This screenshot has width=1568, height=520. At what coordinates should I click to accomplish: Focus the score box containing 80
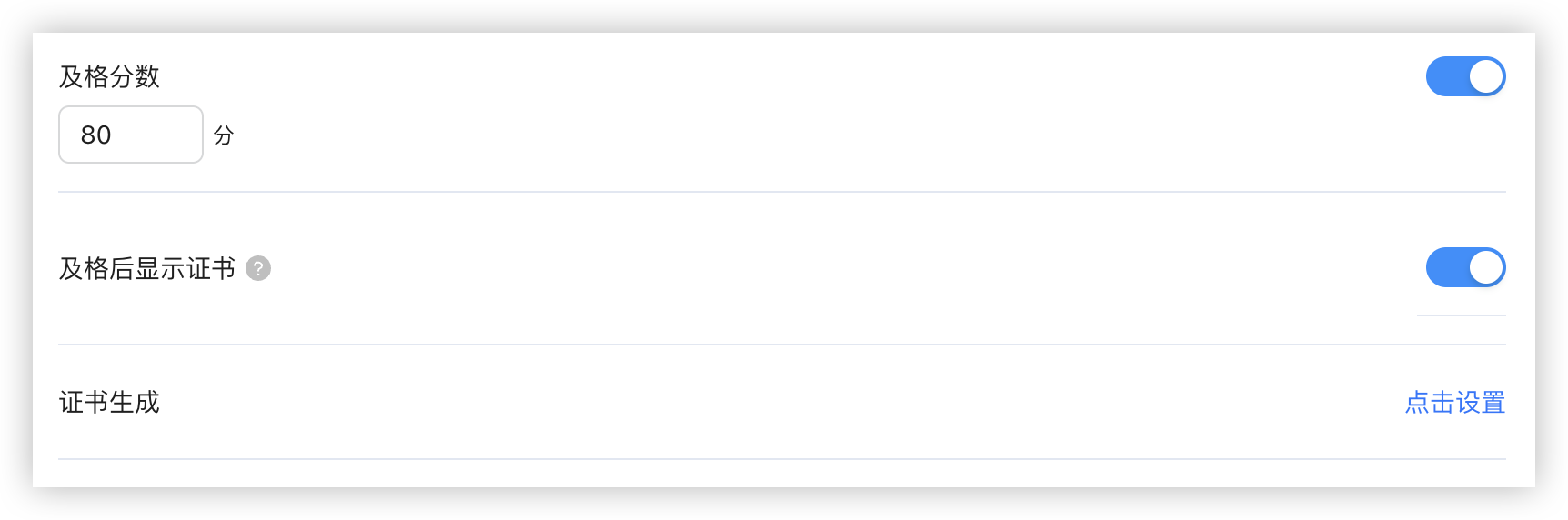click(131, 135)
